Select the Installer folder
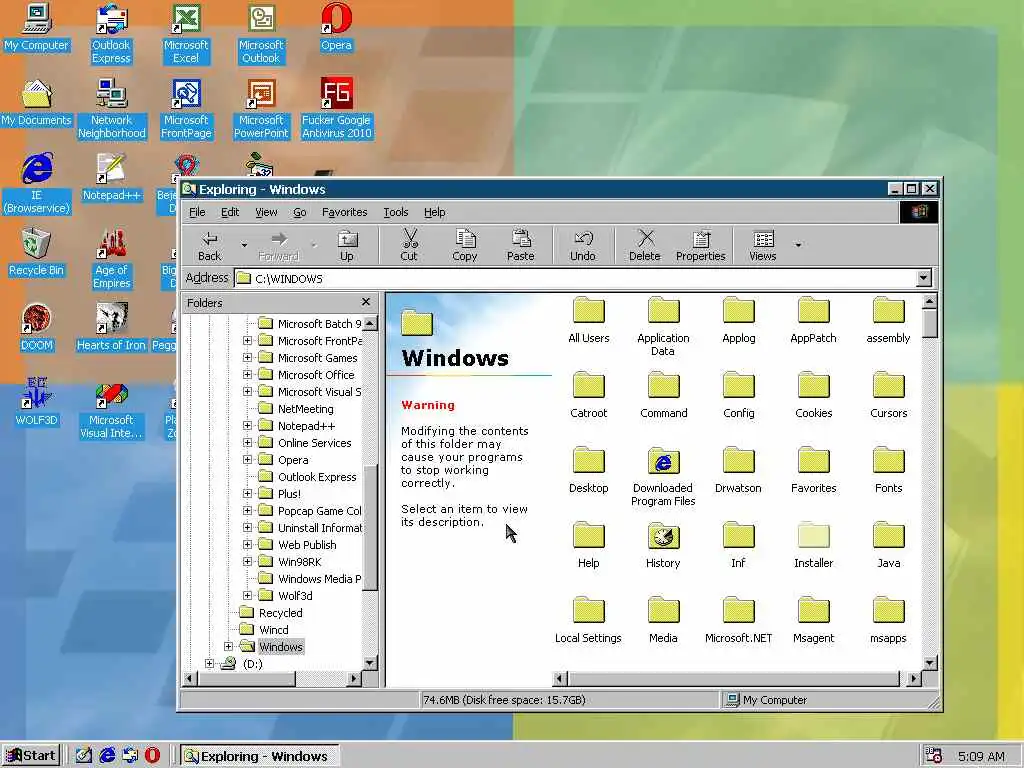 point(813,545)
